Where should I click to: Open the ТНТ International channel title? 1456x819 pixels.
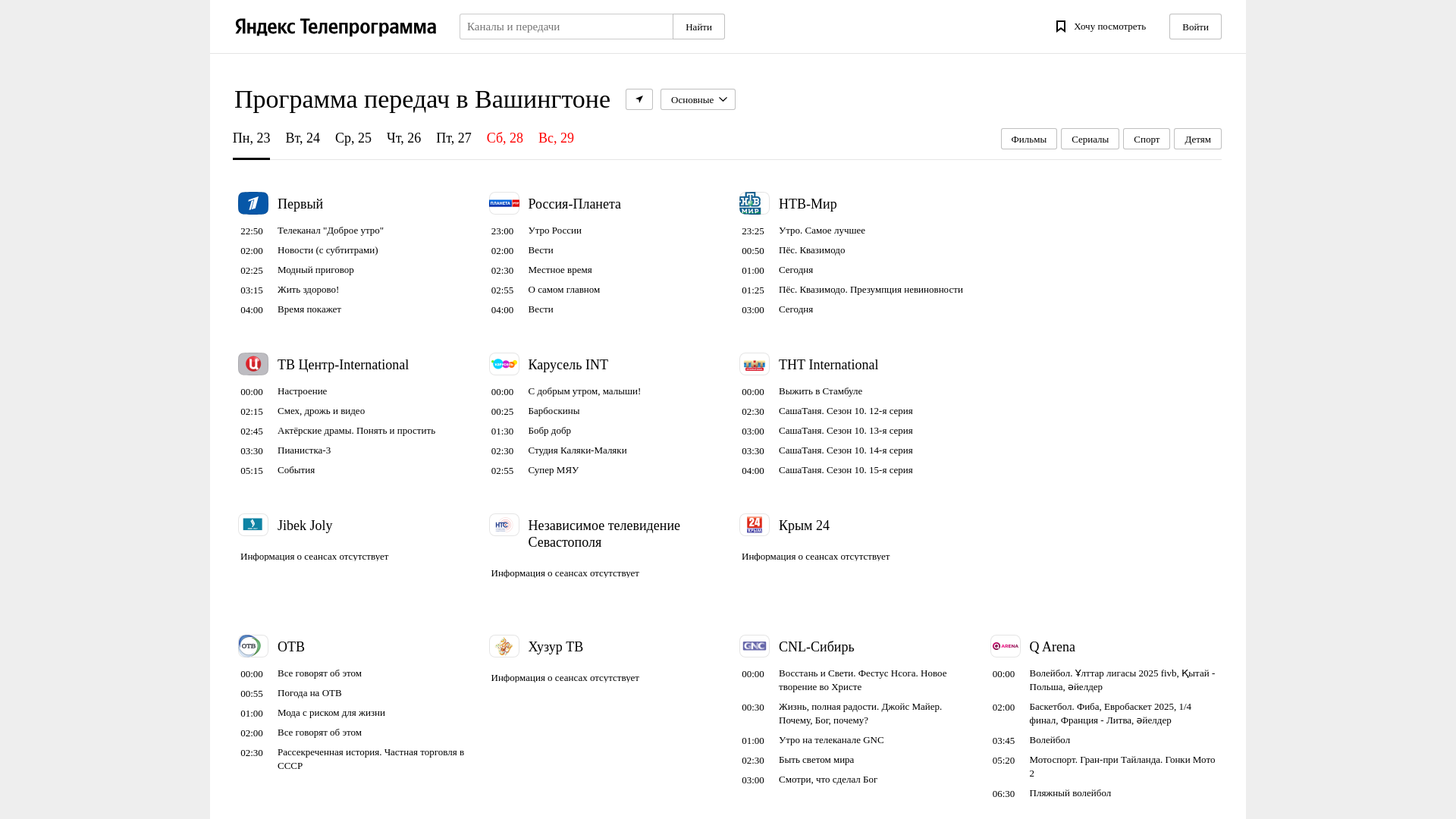pos(828,365)
